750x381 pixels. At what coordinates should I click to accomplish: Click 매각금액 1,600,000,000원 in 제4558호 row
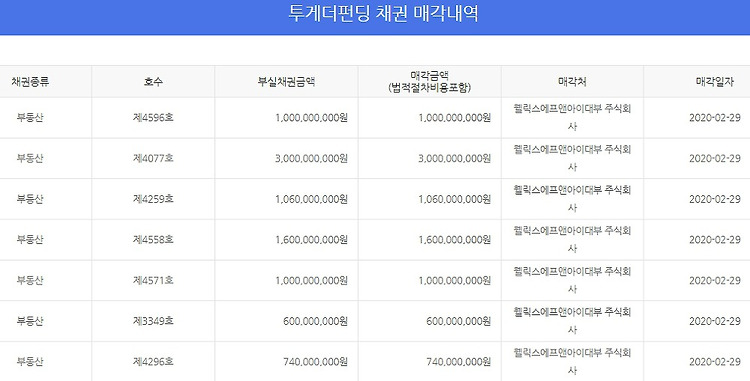(x=454, y=239)
